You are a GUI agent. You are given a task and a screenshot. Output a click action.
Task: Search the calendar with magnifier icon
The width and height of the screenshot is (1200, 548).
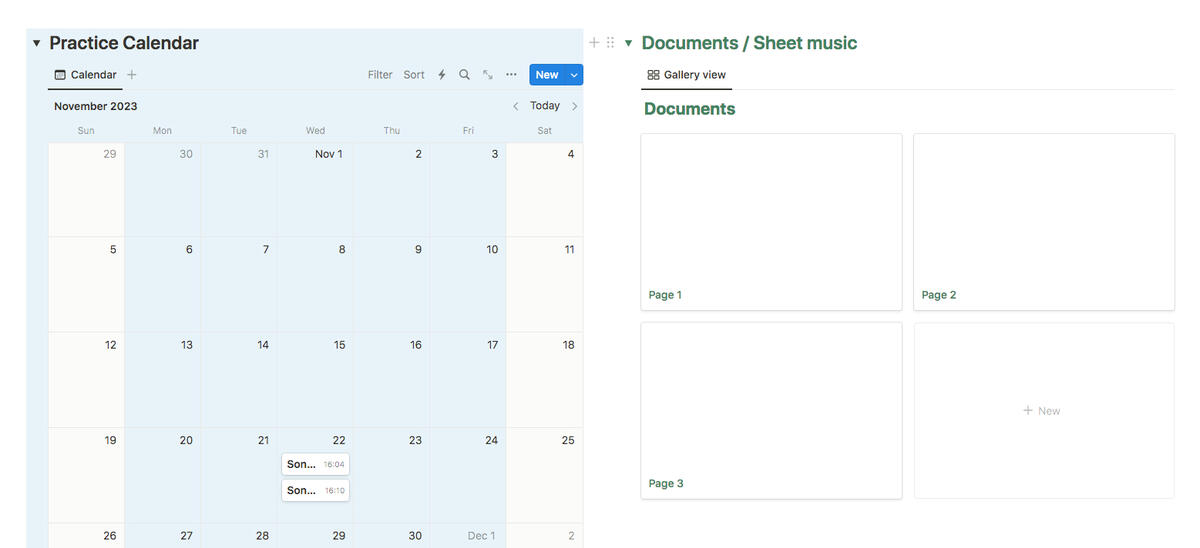(464, 75)
